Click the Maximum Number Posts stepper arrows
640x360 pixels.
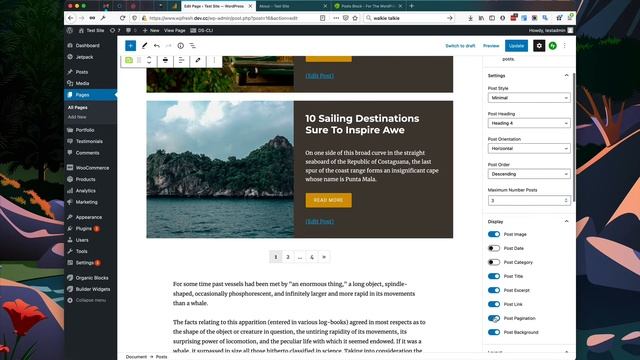pos(566,200)
